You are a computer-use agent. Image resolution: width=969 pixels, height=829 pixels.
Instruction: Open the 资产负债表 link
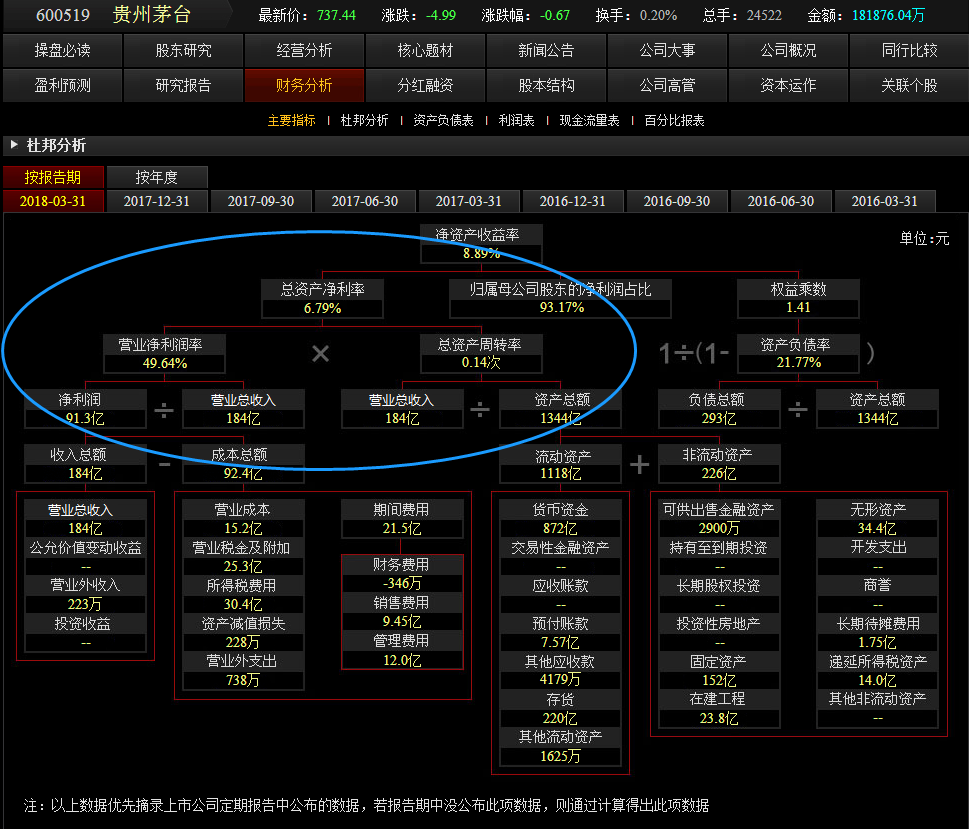pos(443,121)
